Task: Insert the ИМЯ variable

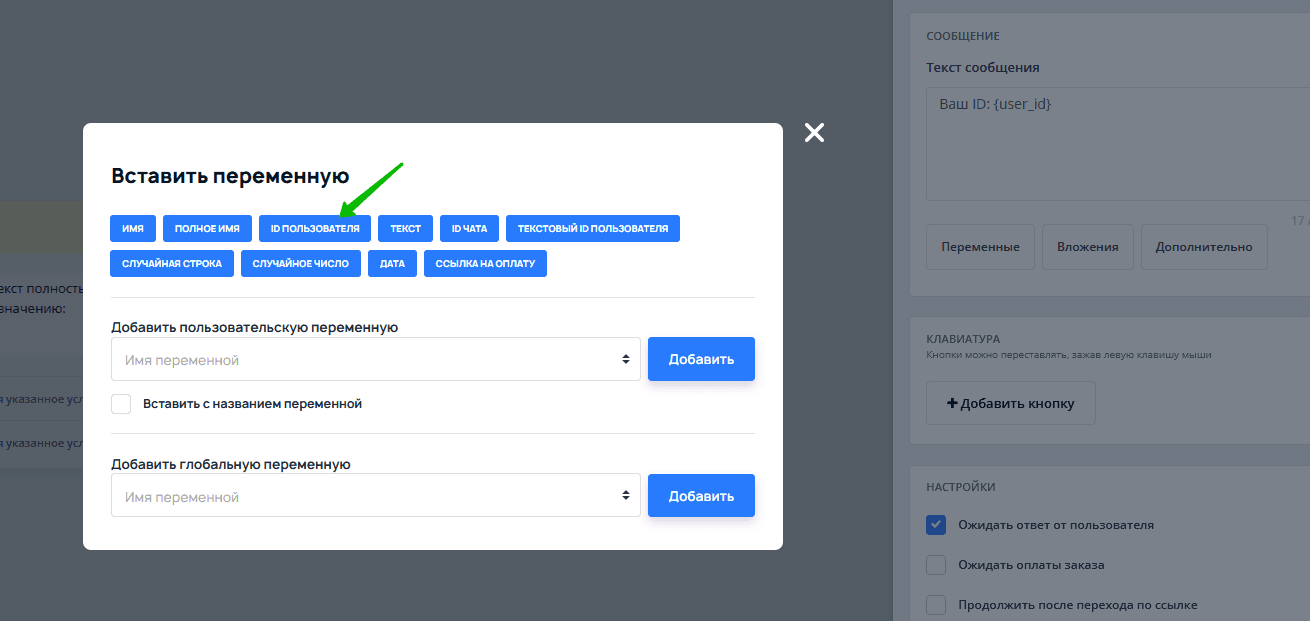Action: [132, 229]
